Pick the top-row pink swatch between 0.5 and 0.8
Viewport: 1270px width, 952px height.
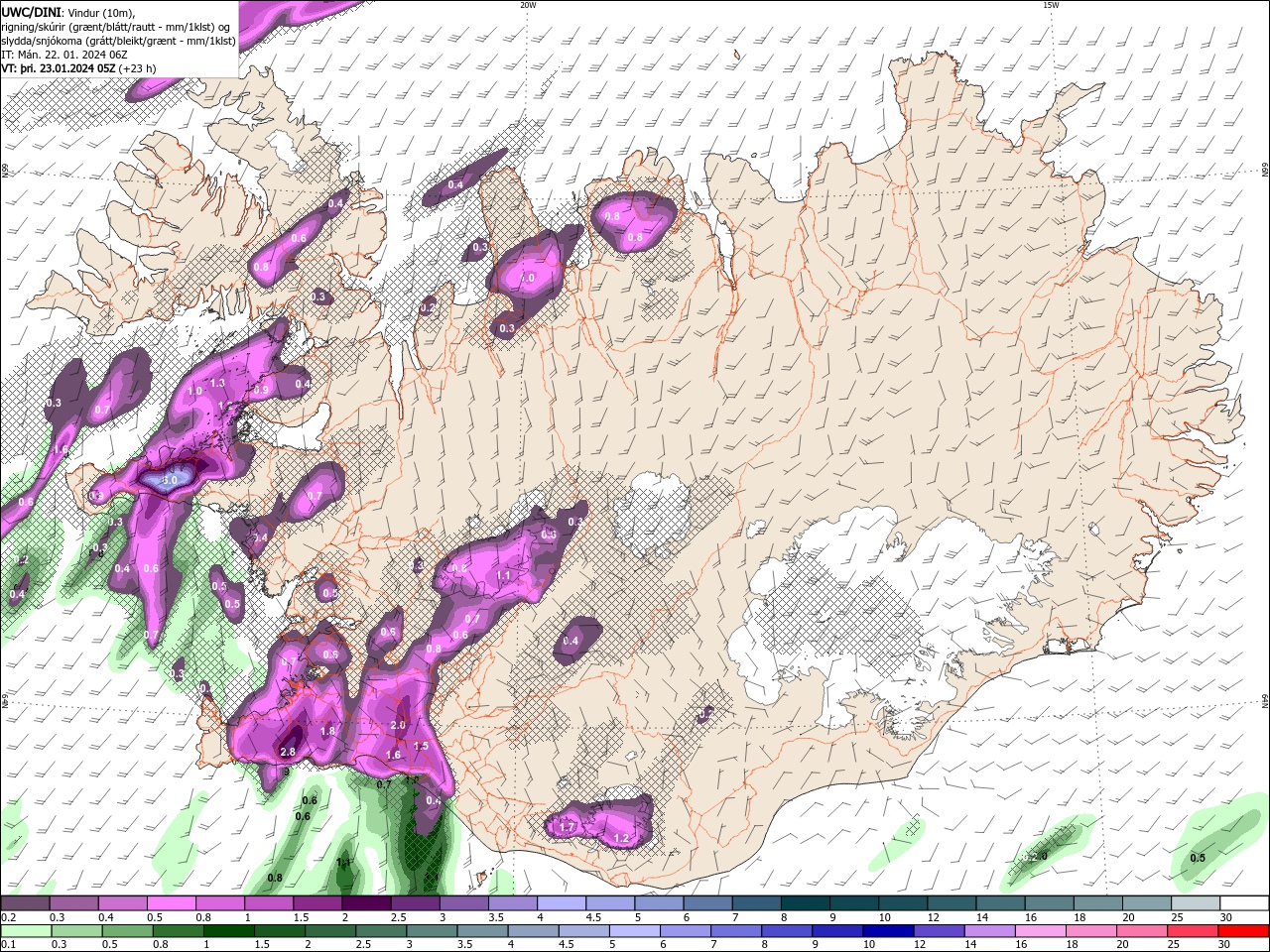click(x=171, y=903)
